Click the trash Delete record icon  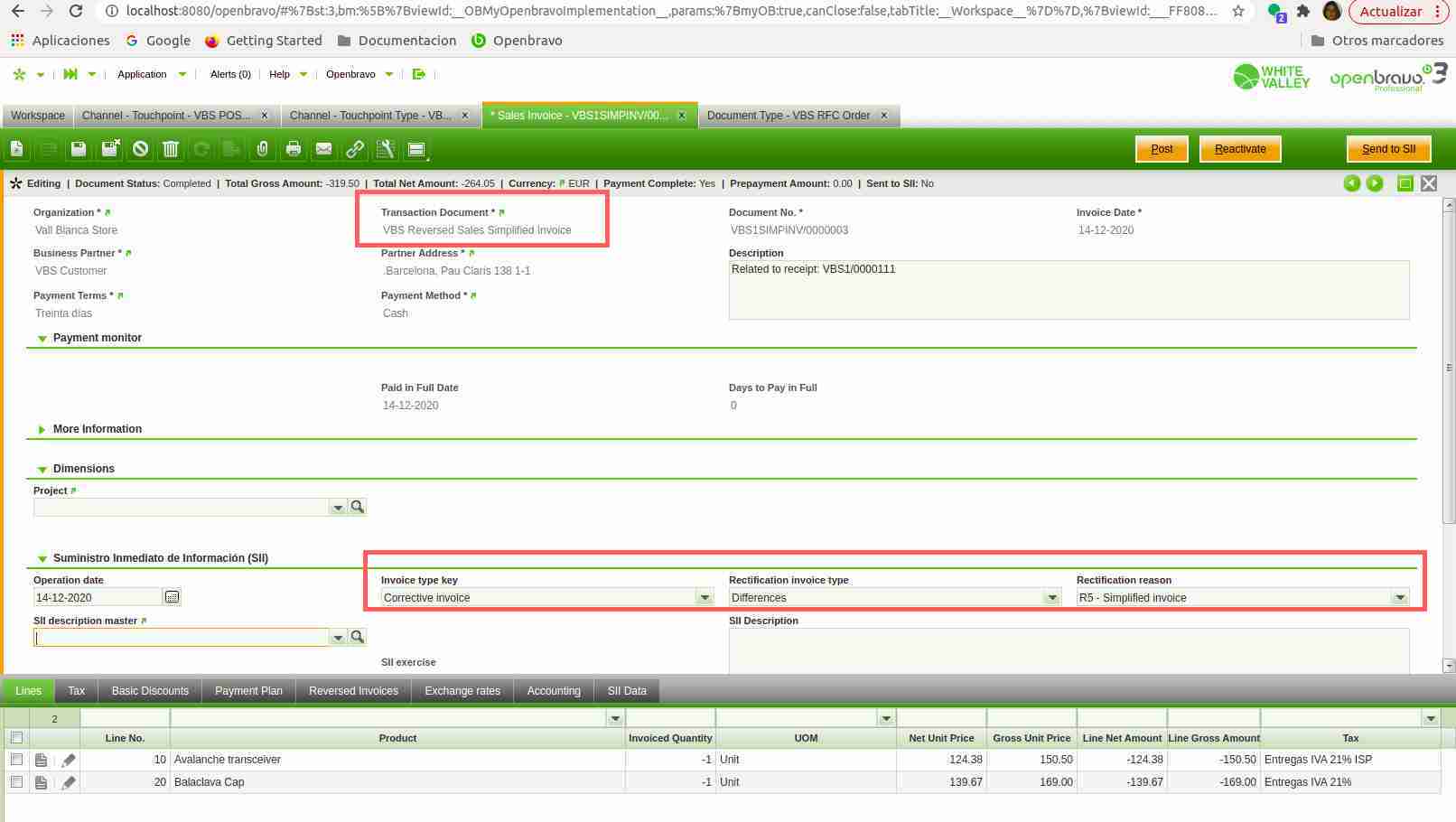(171, 149)
